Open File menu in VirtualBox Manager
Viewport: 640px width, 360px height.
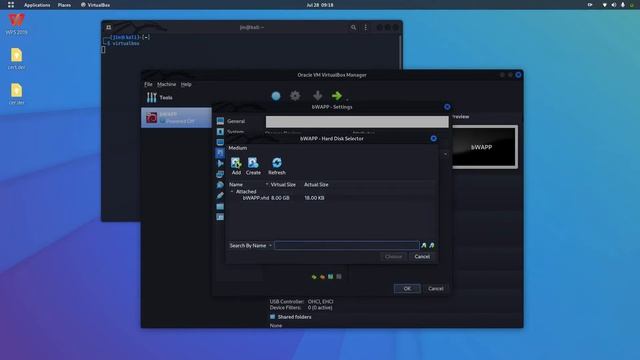click(x=148, y=84)
